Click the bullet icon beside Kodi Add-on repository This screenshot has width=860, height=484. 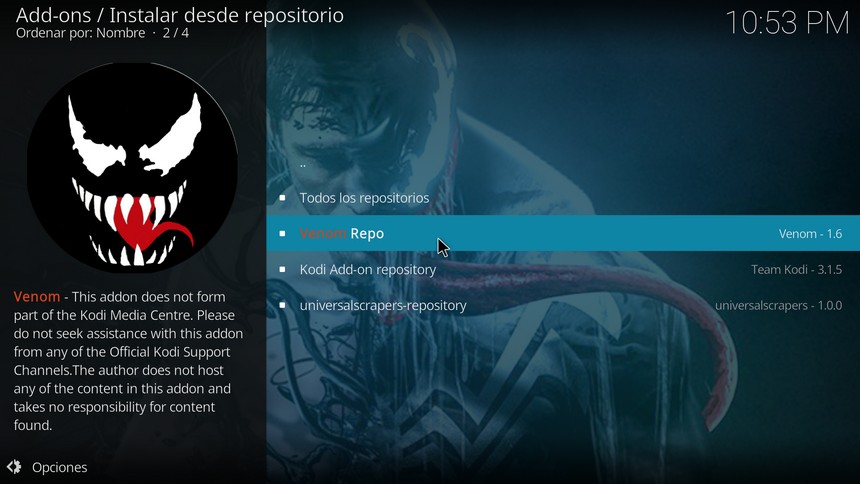coord(282,269)
